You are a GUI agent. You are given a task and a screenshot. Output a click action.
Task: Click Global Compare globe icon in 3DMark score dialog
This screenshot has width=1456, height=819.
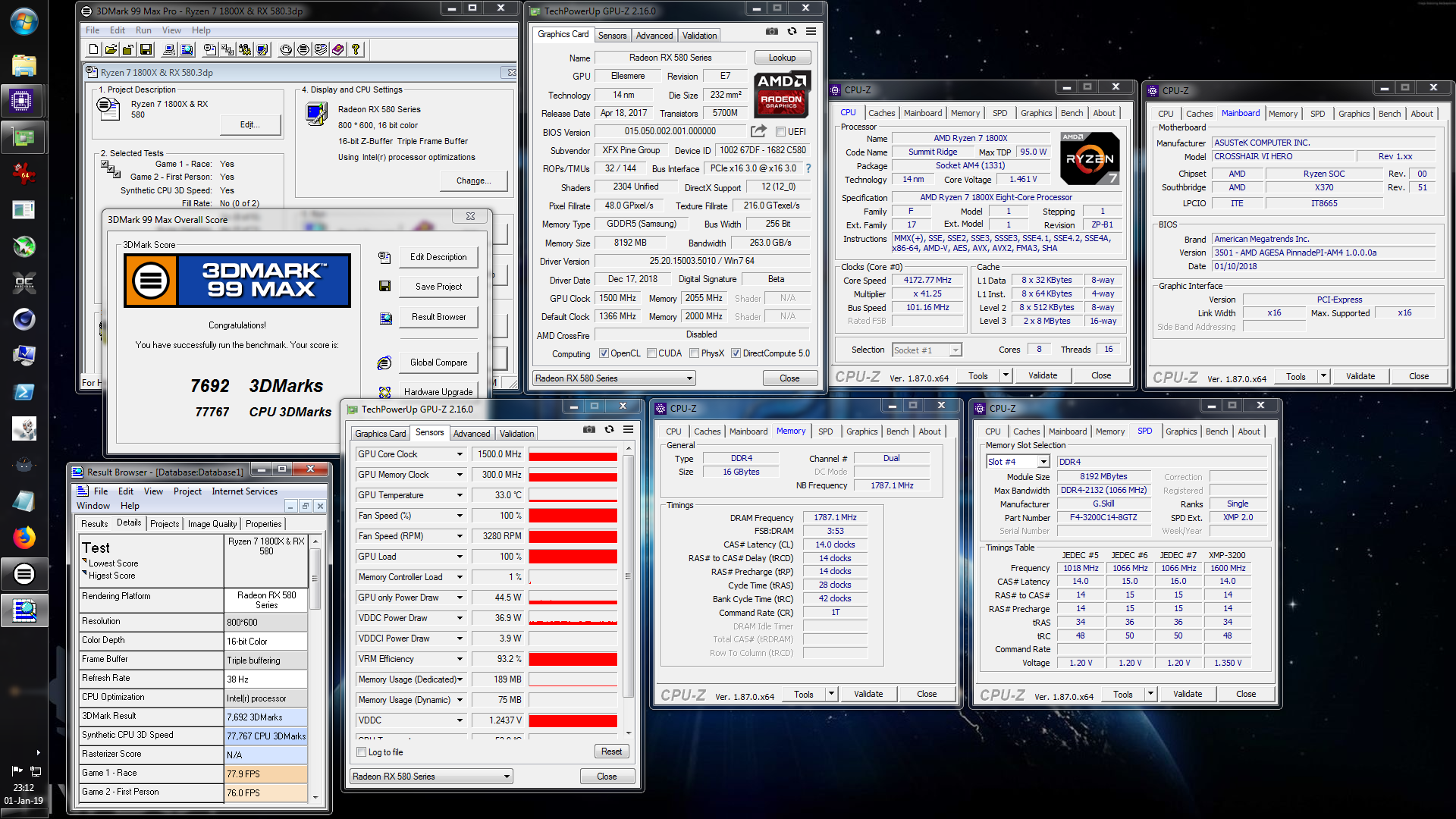[384, 362]
